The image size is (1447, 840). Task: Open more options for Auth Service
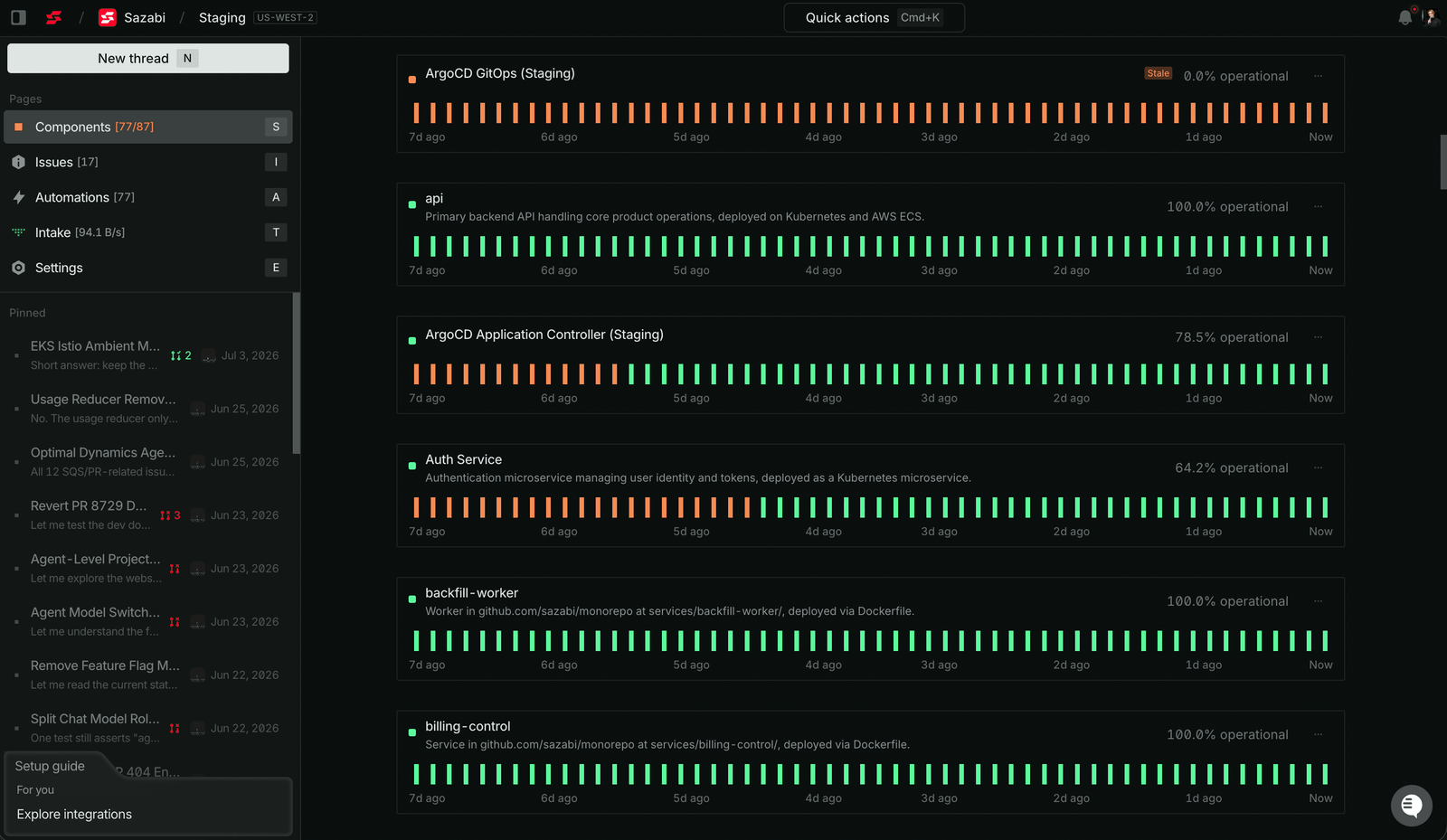tap(1318, 467)
